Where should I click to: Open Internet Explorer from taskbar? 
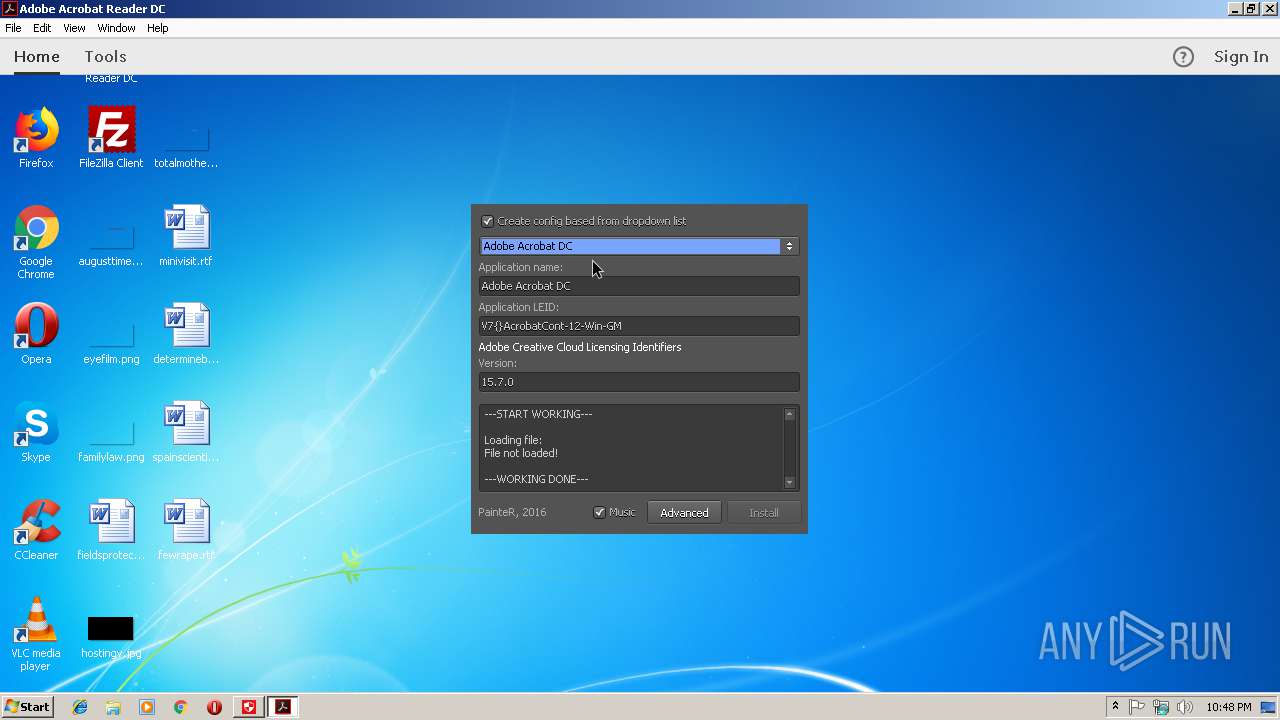click(80, 707)
